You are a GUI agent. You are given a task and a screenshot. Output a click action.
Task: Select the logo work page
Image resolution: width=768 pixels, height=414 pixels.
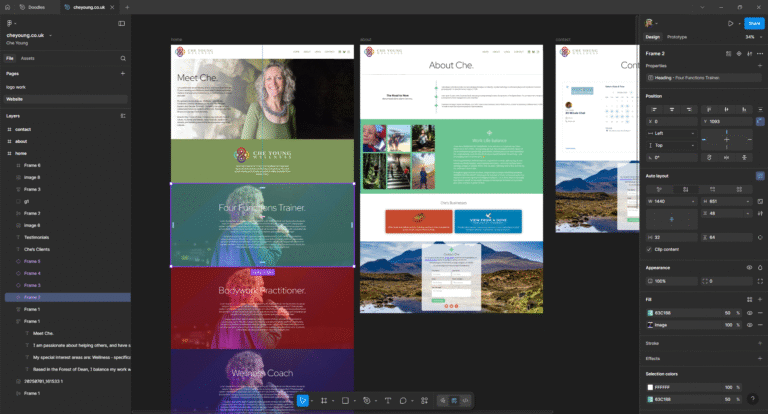[x=16, y=87]
